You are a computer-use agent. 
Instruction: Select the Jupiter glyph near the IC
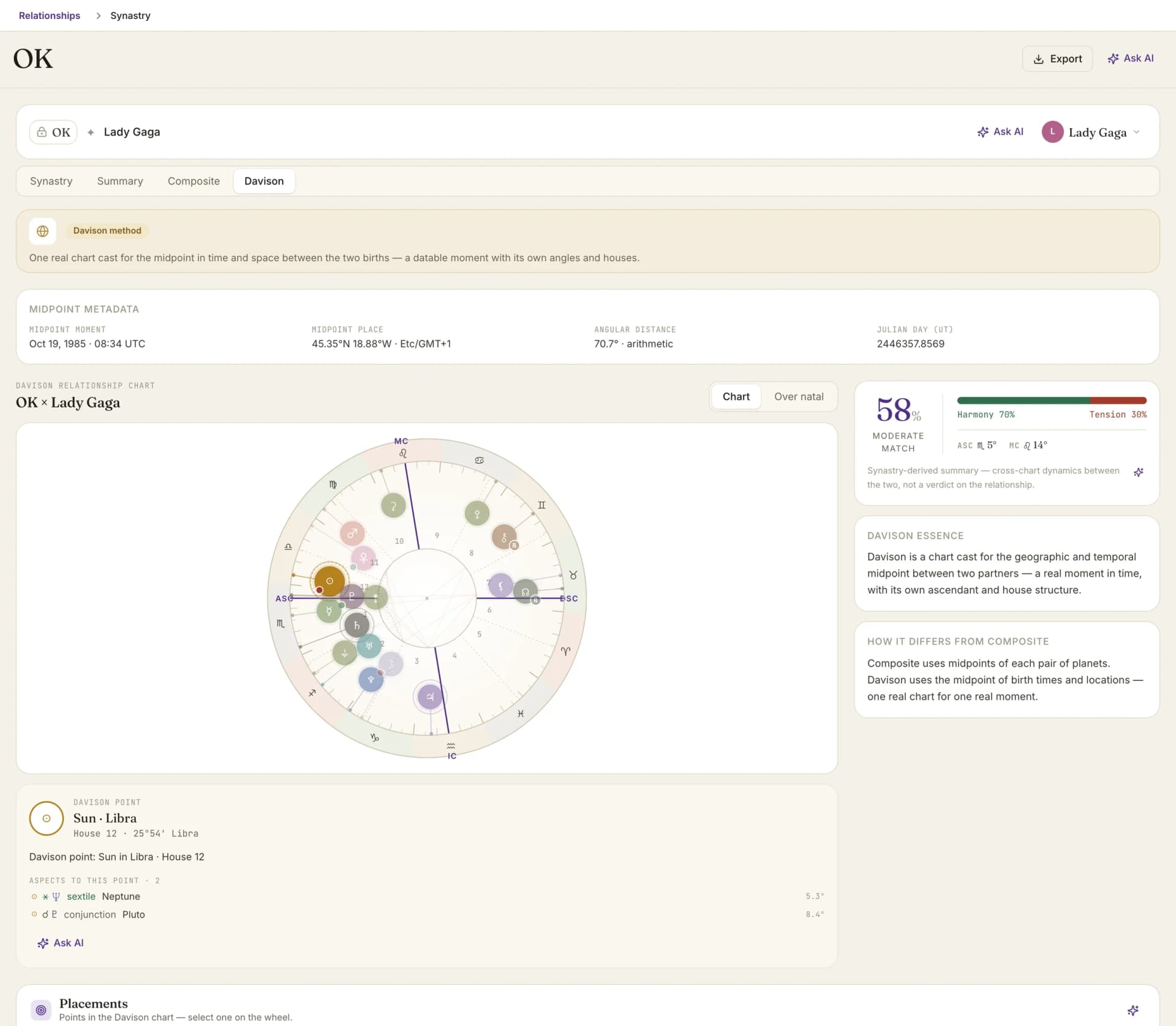coord(430,696)
